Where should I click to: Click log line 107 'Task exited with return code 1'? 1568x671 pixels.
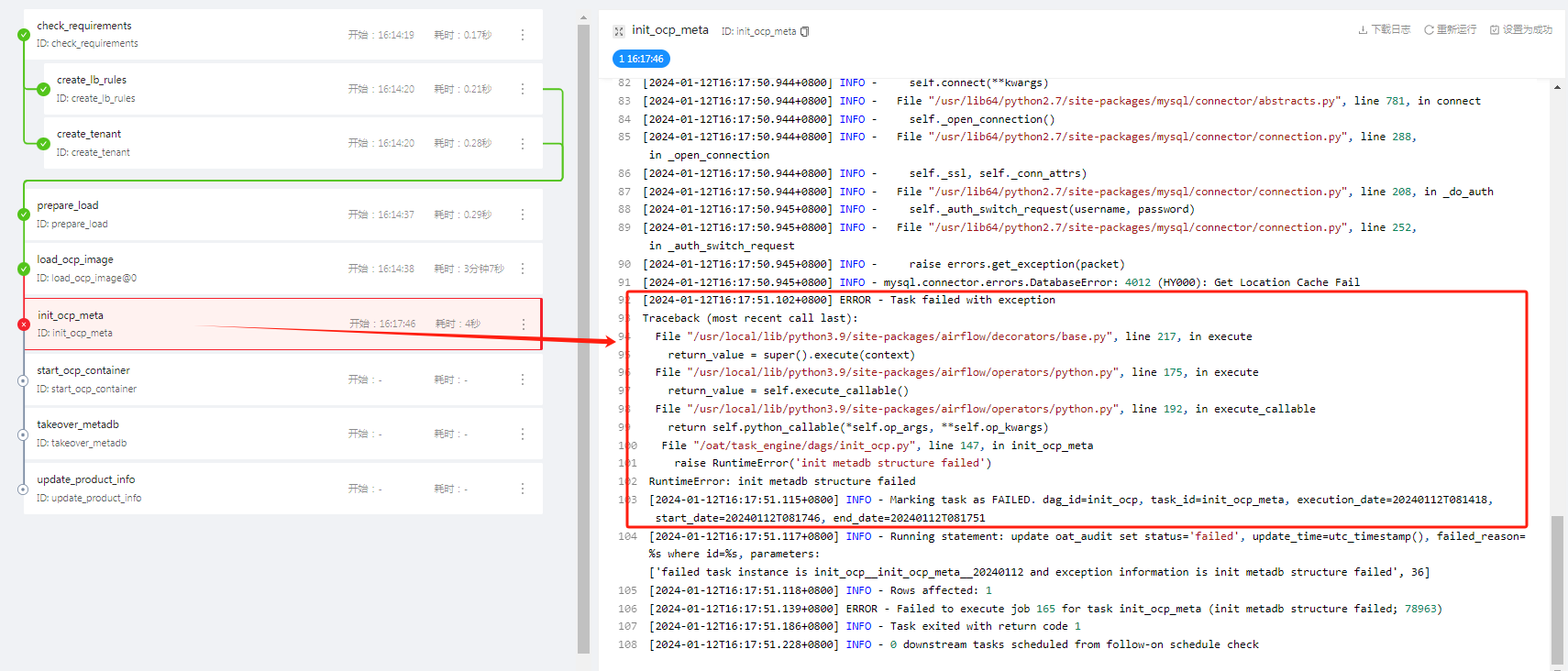pyautogui.click(x=865, y=626)
